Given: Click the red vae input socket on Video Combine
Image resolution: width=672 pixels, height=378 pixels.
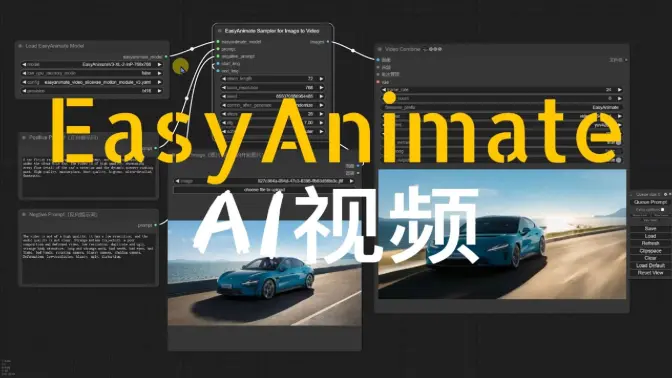Looking at the screenshot, I should click(378, 81).
